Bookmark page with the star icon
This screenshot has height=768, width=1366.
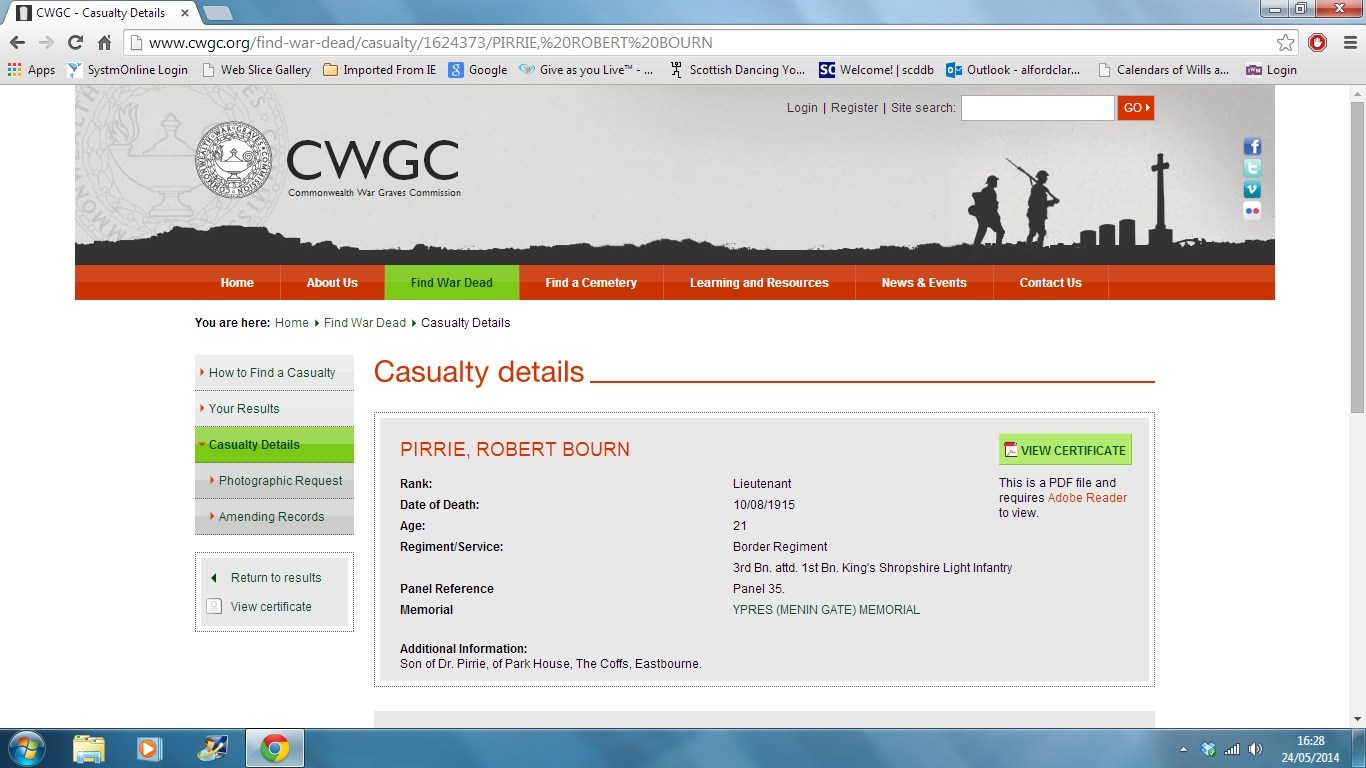[x=1285, y=42]
